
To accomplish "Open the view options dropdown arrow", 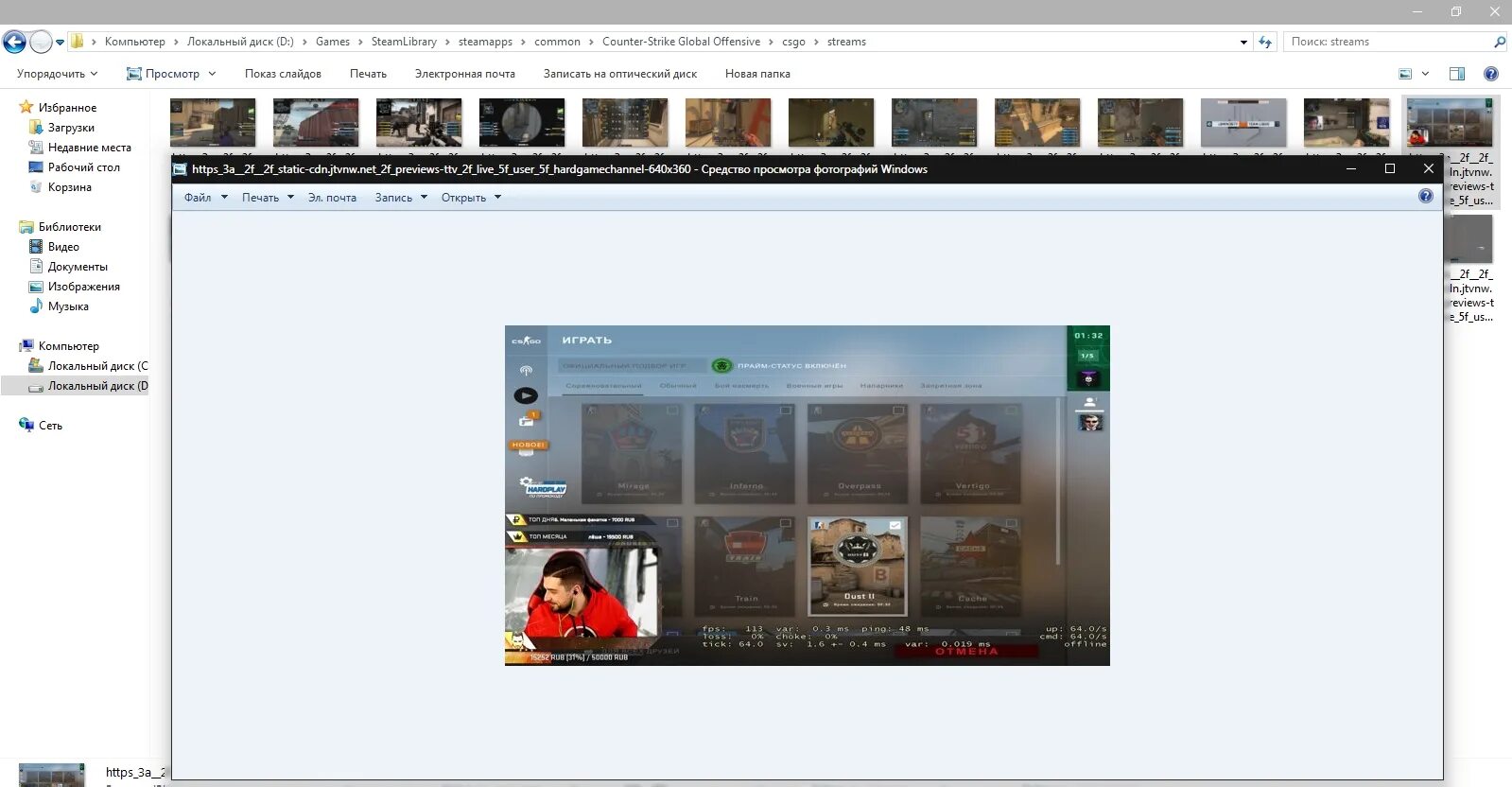I will point(1425,74).
